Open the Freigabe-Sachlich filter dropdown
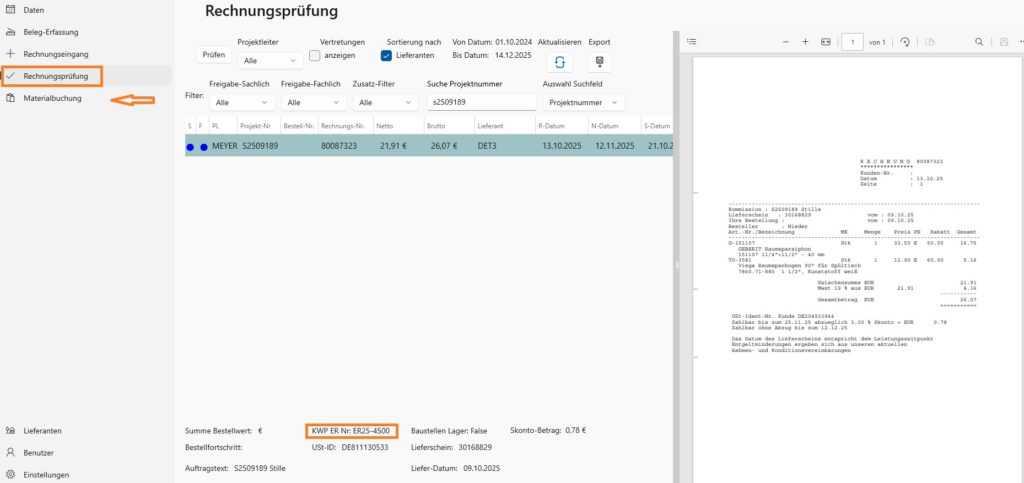The width and height of the screenshot is (1024, 483). tap(238, 102)
